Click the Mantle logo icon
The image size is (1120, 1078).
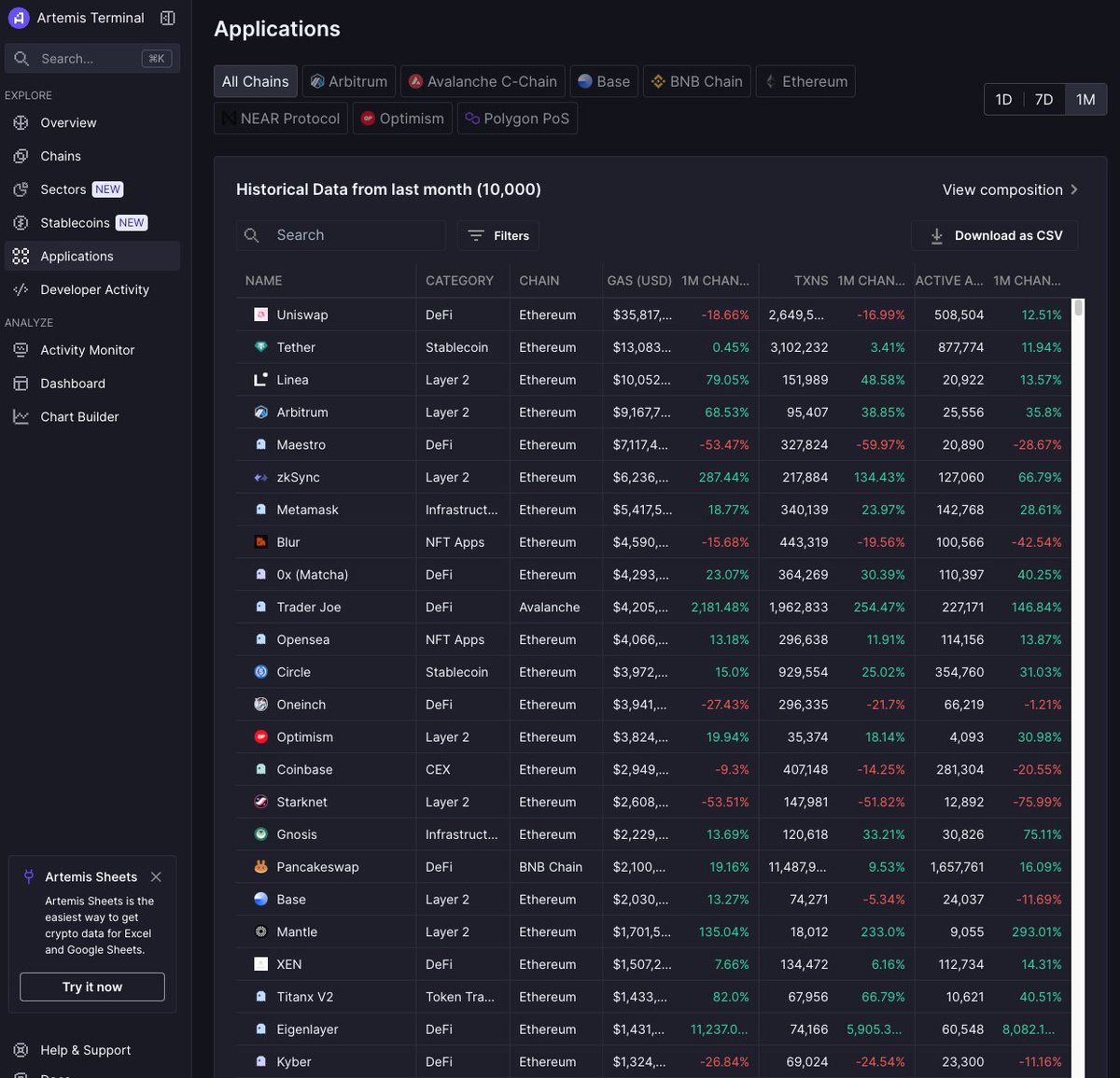[261, 931]
